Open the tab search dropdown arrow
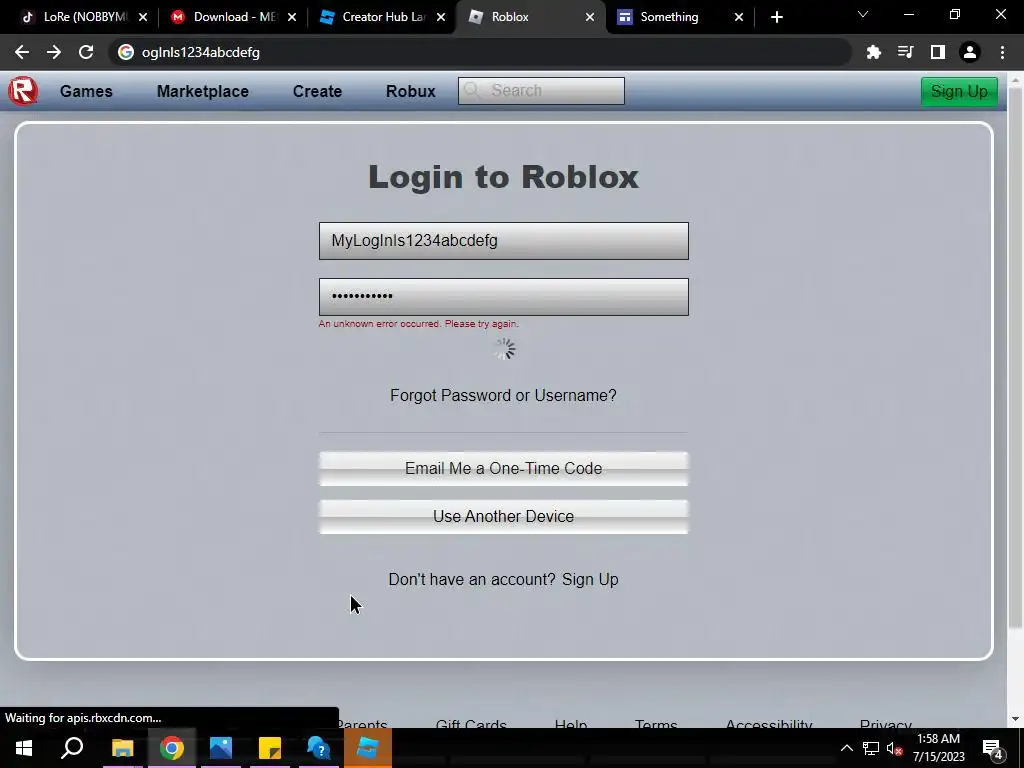The image size is (1024, 768). [x=863, y=14]
